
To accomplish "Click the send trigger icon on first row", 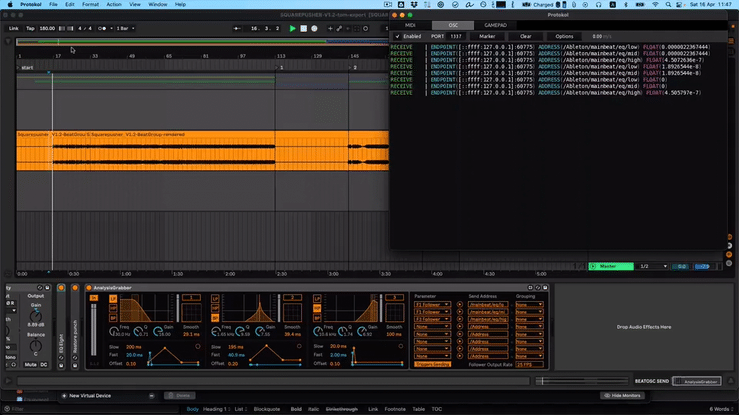I will click(460, 305).
